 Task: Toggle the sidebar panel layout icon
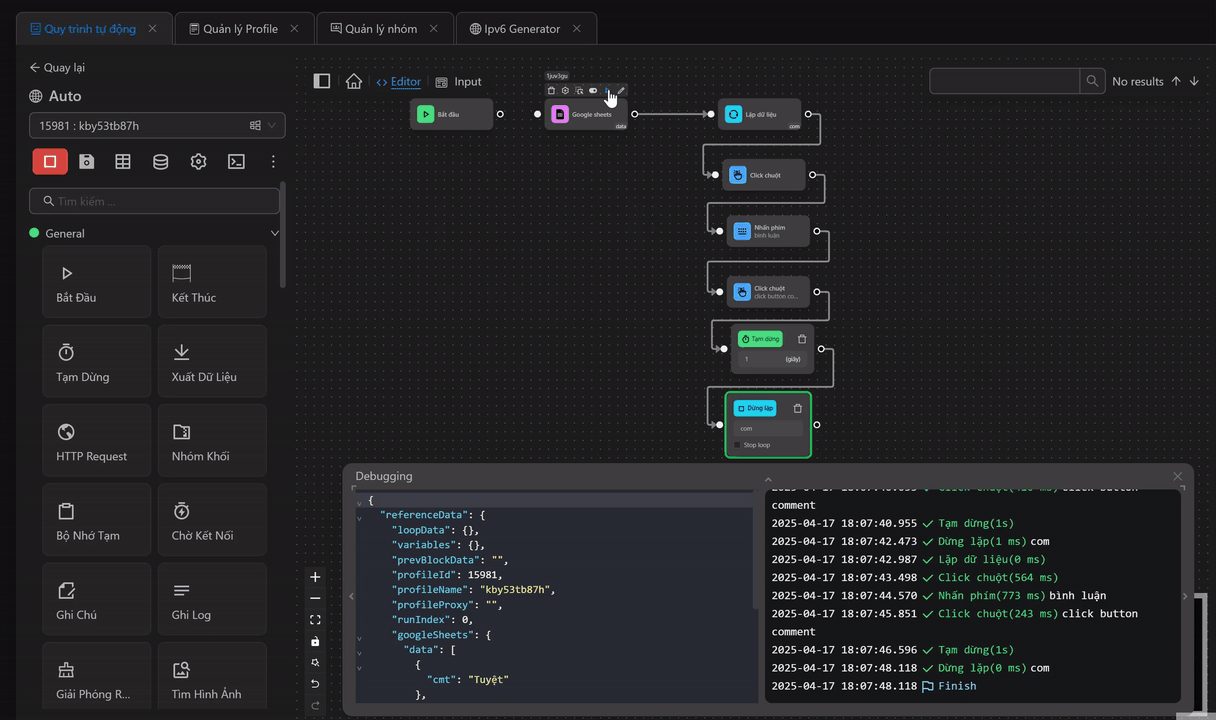point(322,82)
